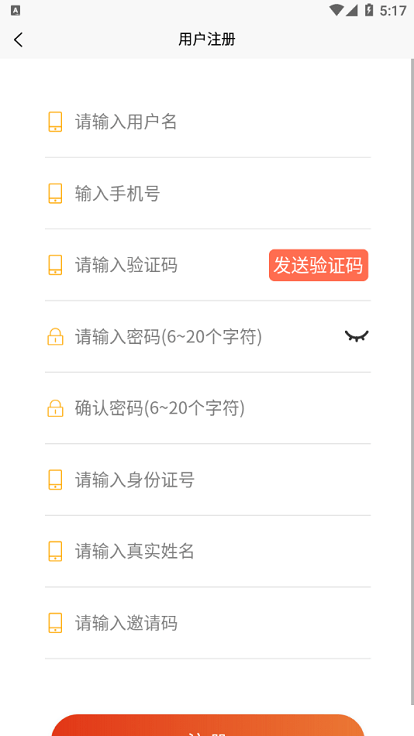Screen dimensions: 414x736
Task: Toggle password visibility eye icon
Action: click(x=357, y=336)
